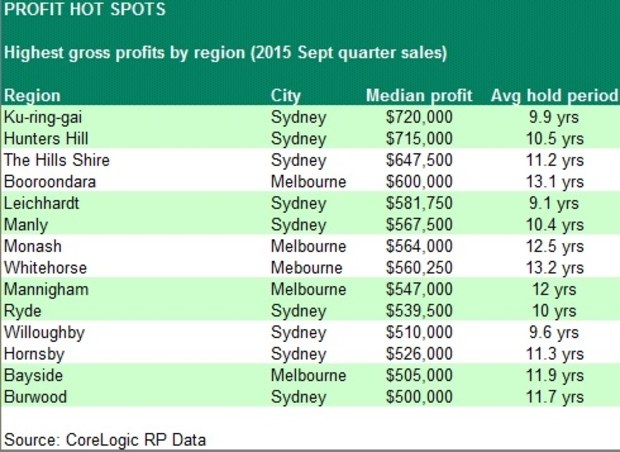Click the Source CoreLogic RP Data text

click(x=105, y=440)
